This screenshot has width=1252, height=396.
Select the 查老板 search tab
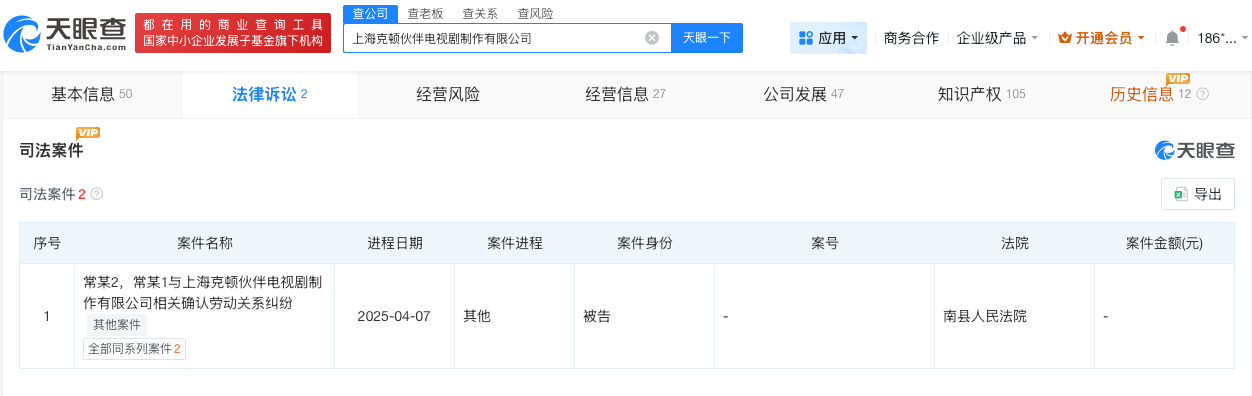tap(425, 13)
